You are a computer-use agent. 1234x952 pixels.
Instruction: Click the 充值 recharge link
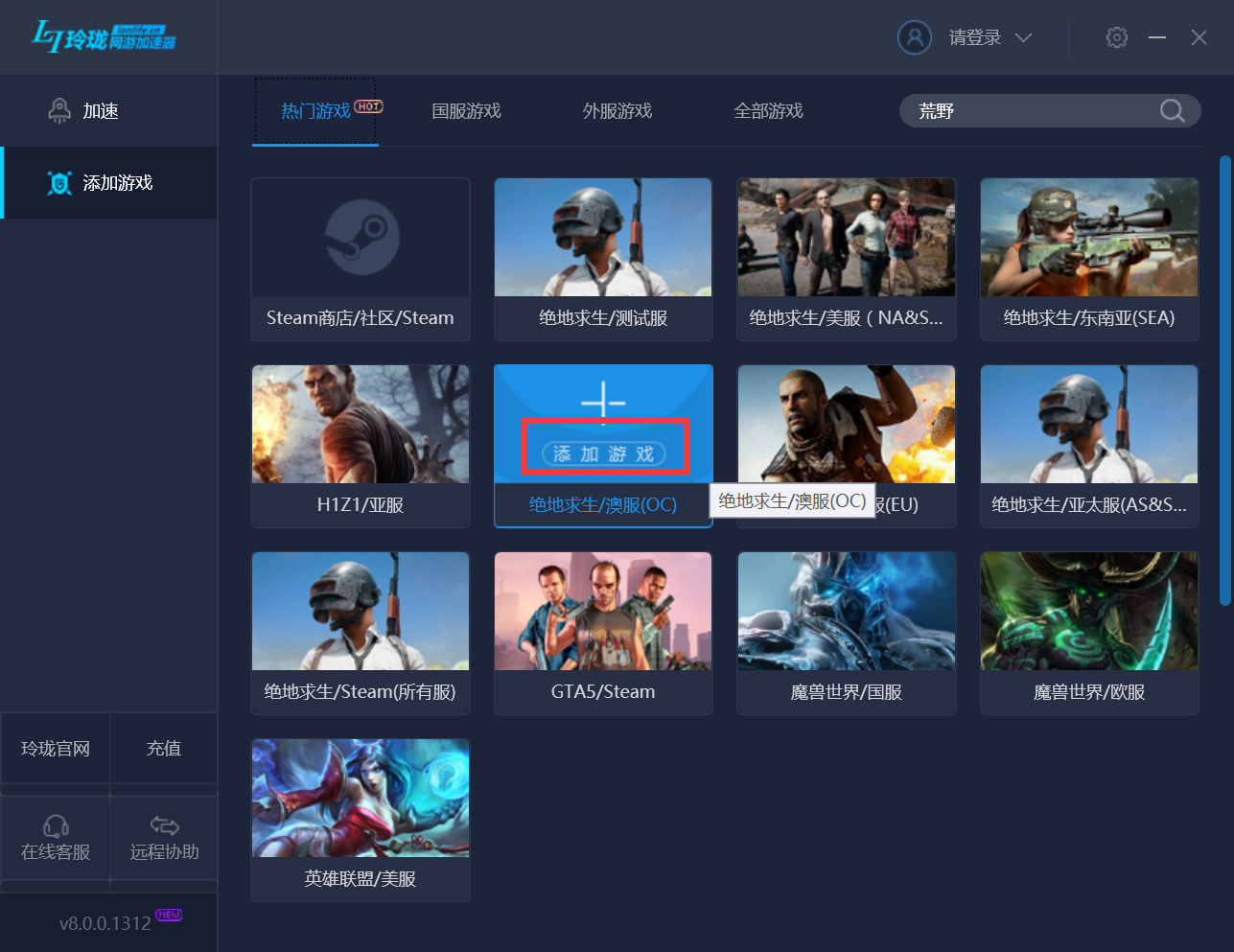click(163, 748)
